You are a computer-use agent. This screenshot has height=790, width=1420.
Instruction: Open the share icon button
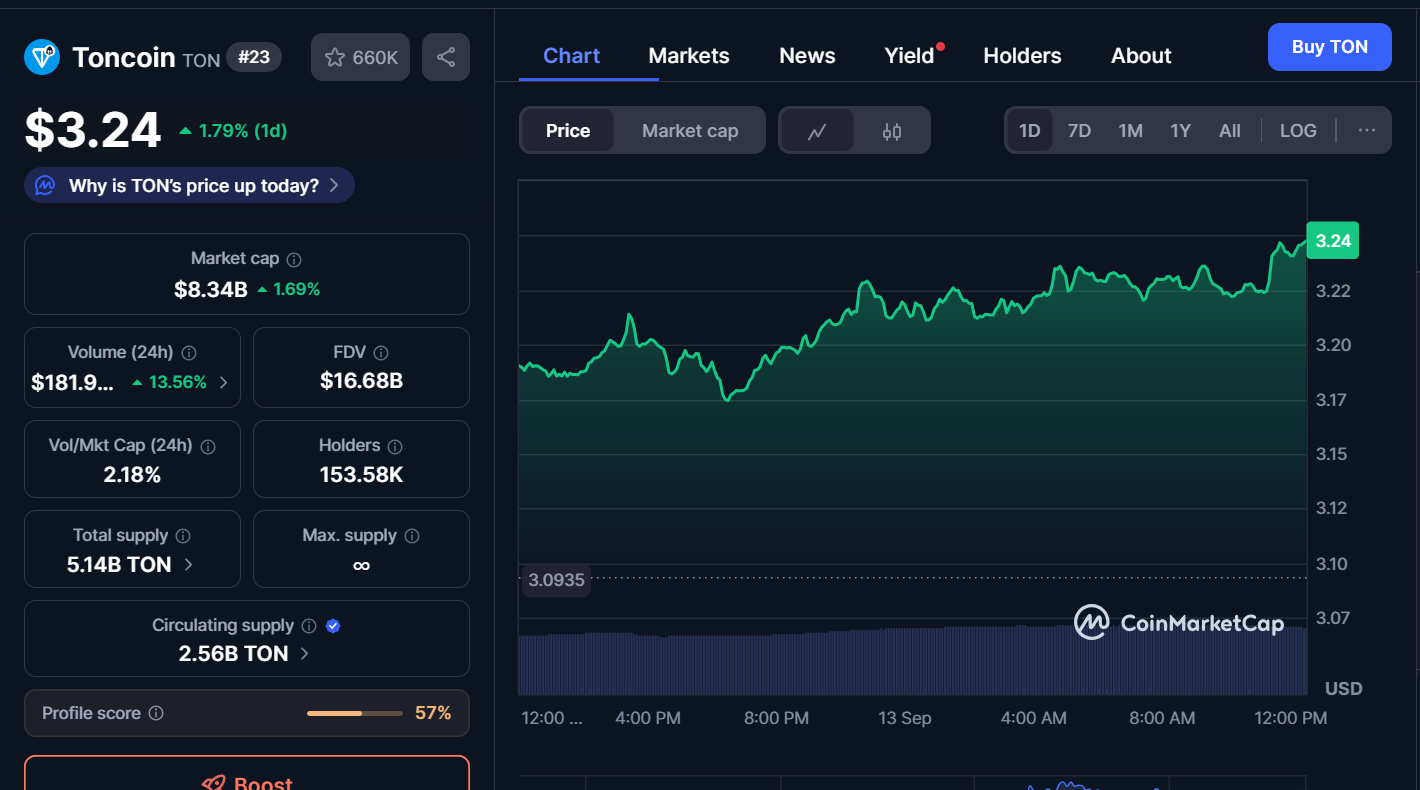[446, 57]
